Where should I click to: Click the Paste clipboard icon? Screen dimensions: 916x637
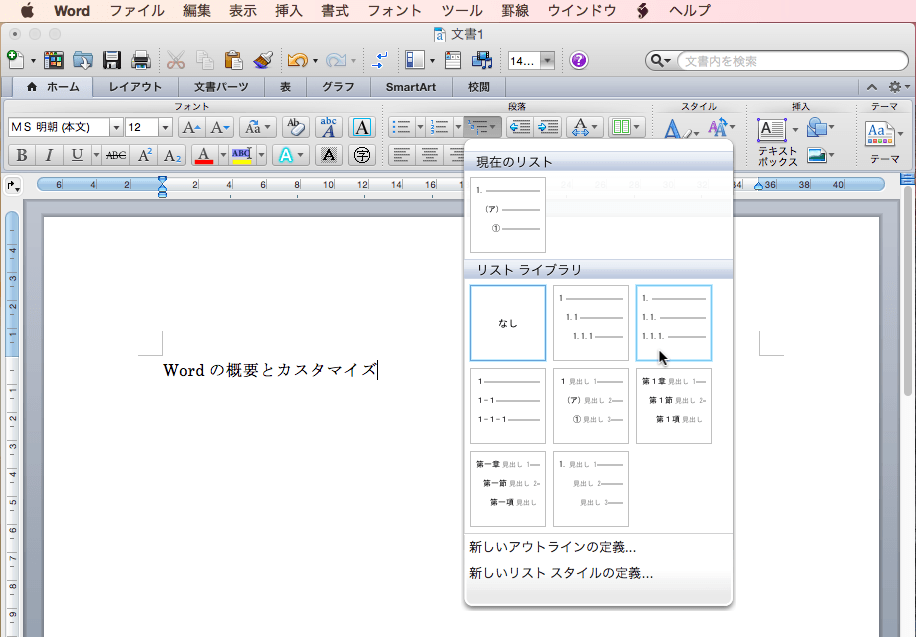pyautogui.click(x=234, y=60)
